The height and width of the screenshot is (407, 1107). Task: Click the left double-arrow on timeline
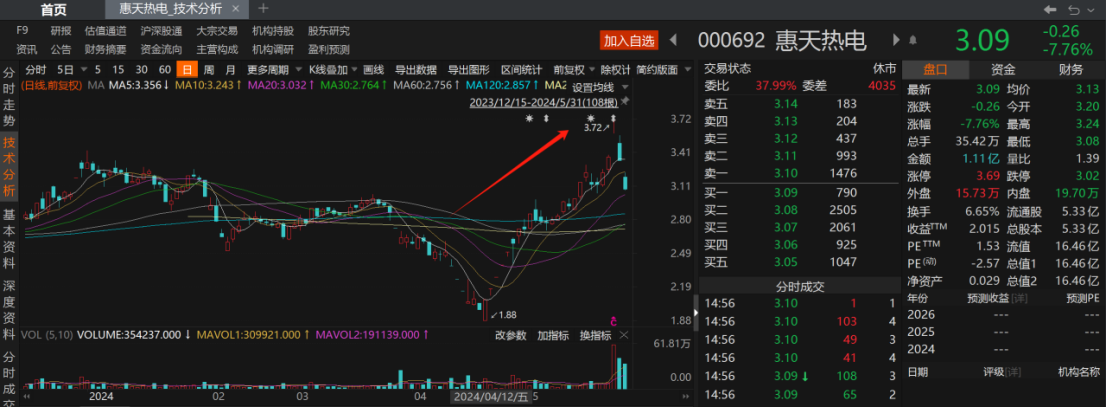[27, 398]
